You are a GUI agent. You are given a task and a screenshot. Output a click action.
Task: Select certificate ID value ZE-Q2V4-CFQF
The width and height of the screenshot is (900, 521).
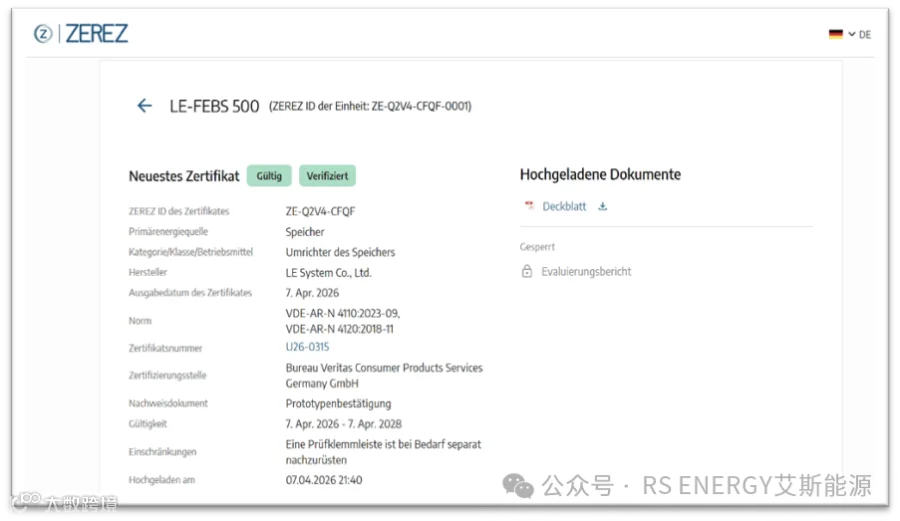click(320, 211)
